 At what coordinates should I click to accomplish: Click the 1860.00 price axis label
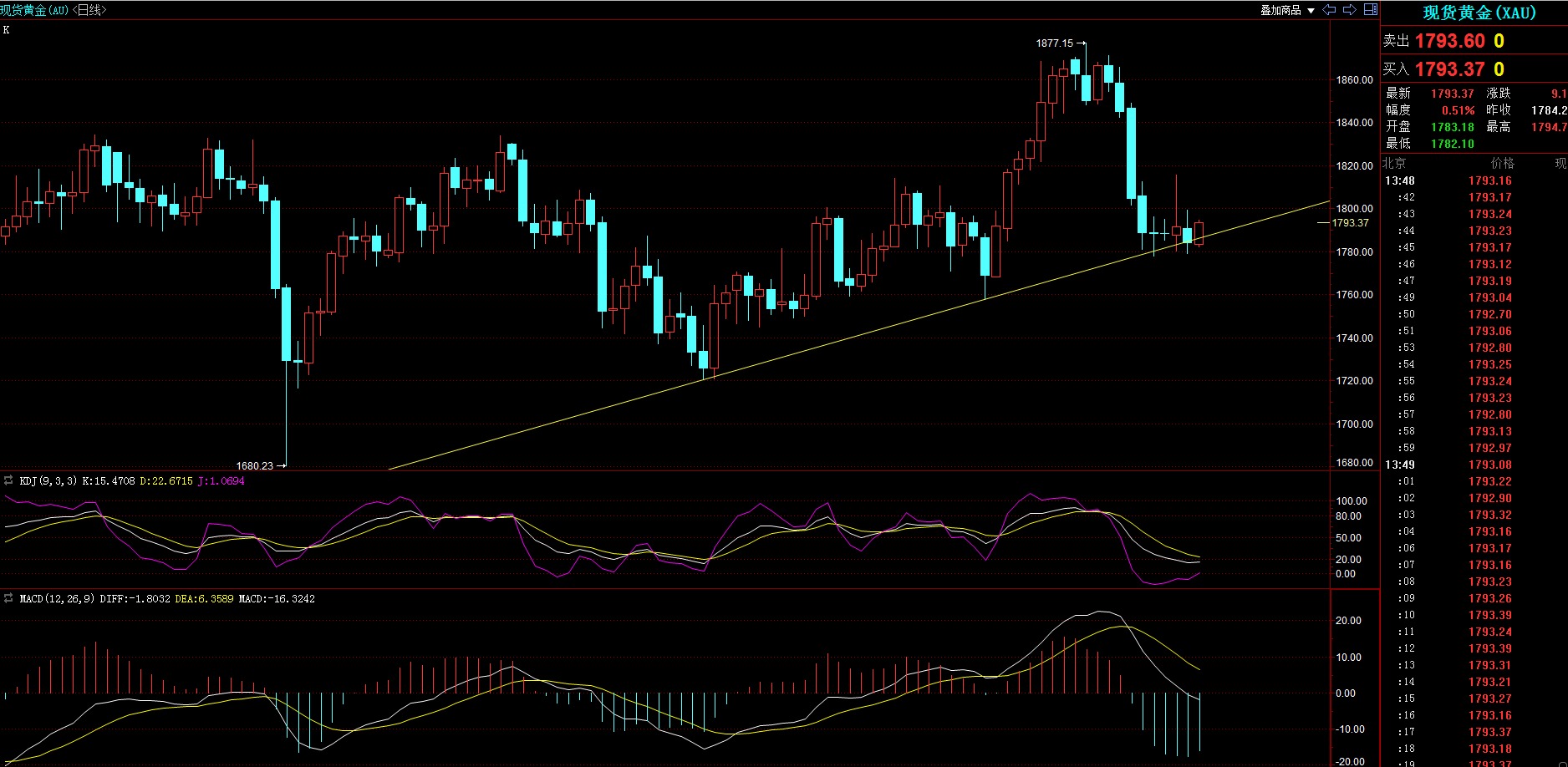coord(1354,80)
